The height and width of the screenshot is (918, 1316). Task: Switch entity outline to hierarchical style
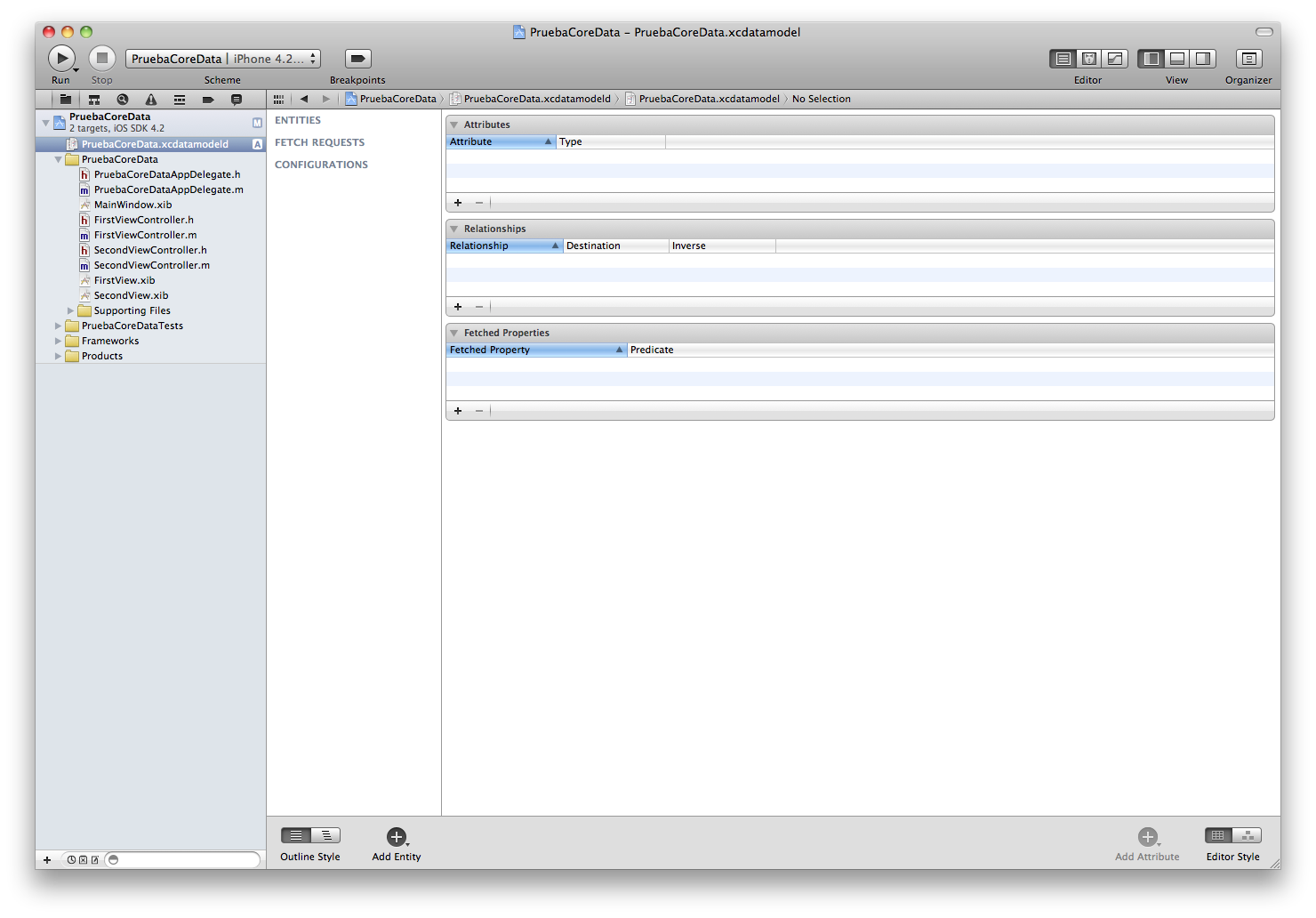(326, 836)
